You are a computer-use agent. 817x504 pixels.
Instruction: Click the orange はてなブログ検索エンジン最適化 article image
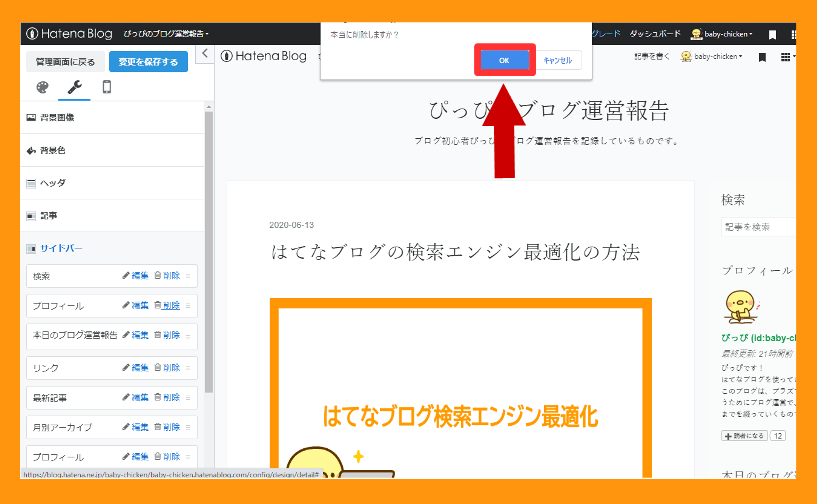[461, 387]
